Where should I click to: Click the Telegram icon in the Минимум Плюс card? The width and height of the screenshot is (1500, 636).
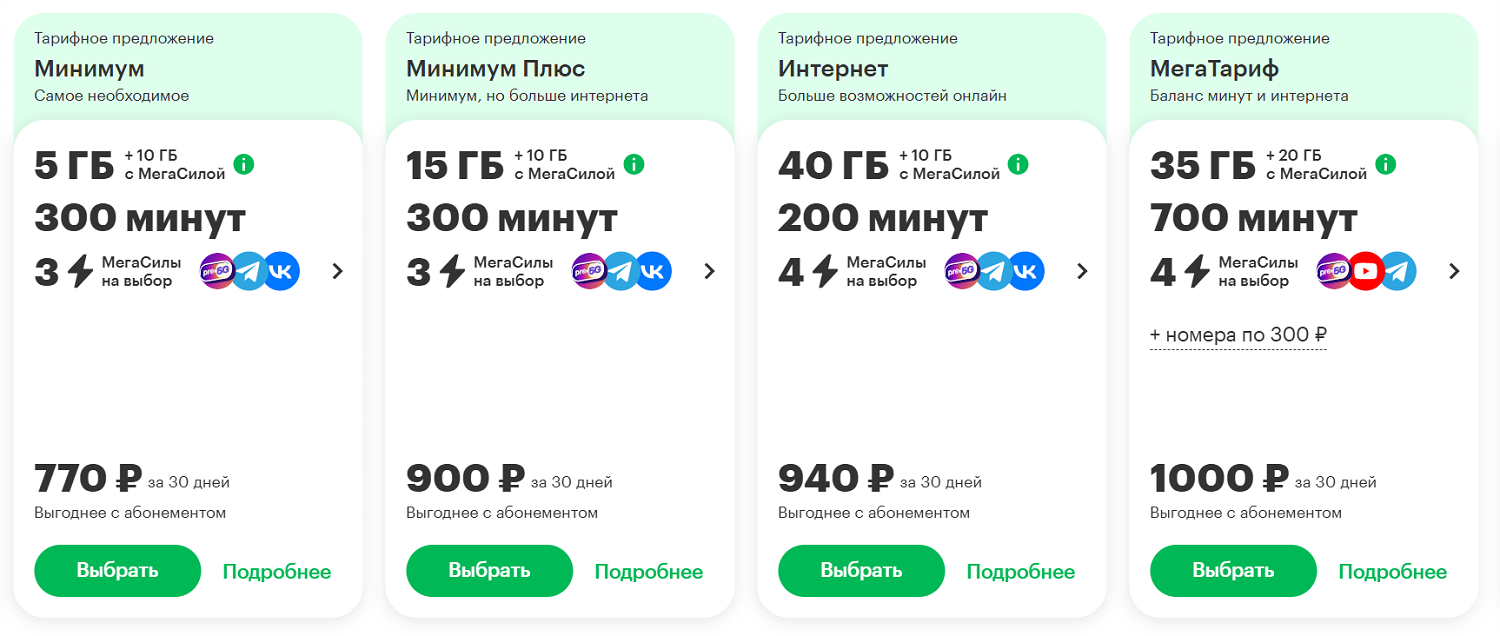pos(621,271)
